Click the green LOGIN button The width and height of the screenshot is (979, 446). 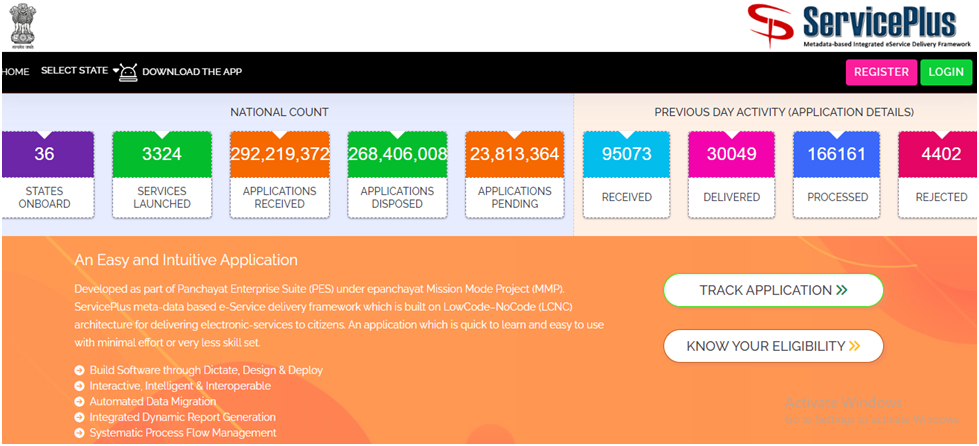pyautogui.click(x=946, y=72)
